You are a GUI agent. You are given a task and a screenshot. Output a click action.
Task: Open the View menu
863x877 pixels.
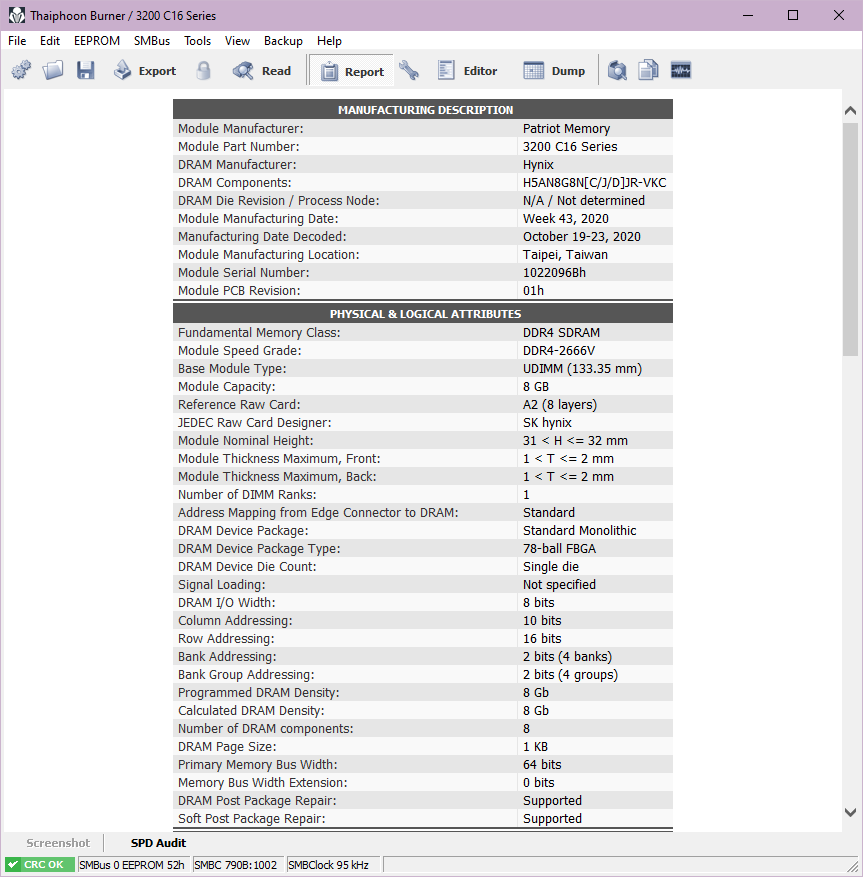pyautogui.click(x=237, y=41)
